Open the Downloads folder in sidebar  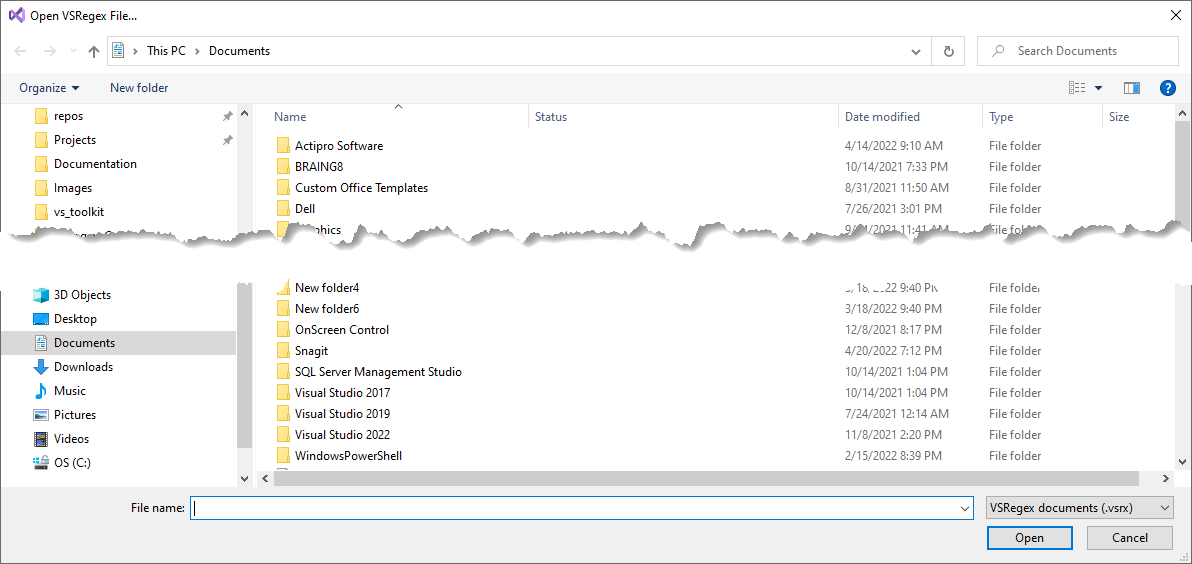[x=83, y=367]
